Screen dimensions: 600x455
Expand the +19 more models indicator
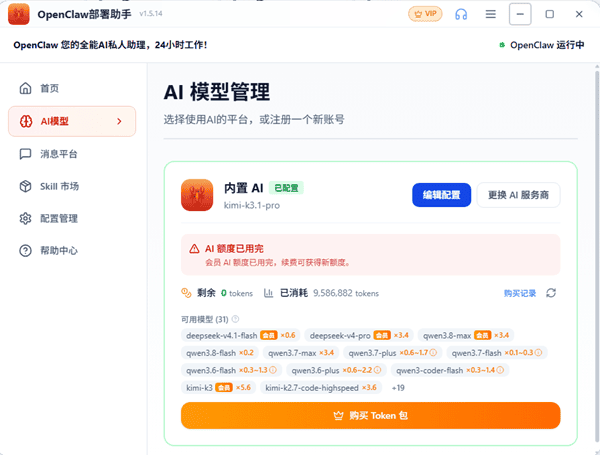tap(398, 388)
